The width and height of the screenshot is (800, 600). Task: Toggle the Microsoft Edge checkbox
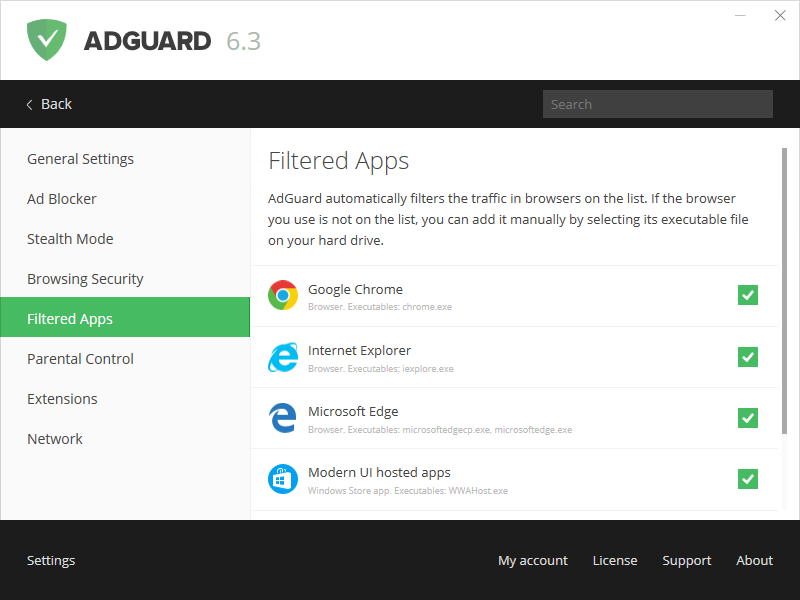coord(748,418)
